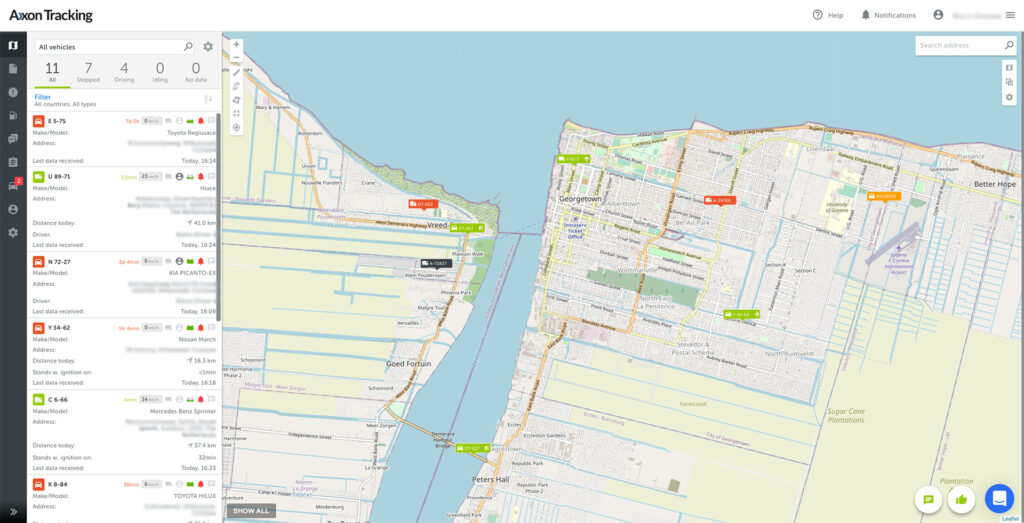This screenshot has height=523, width=1024.
Task: Zoom in on the map
Action: 236,44
